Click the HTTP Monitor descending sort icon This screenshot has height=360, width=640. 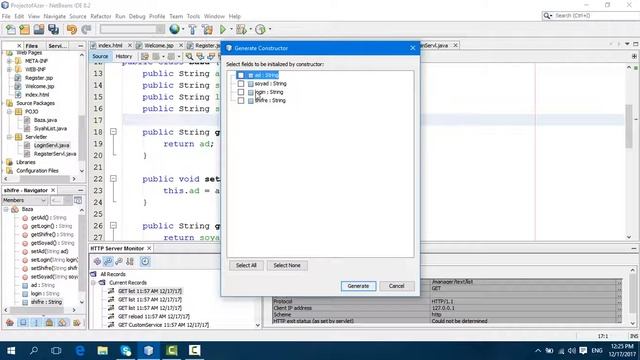(119, 261)
